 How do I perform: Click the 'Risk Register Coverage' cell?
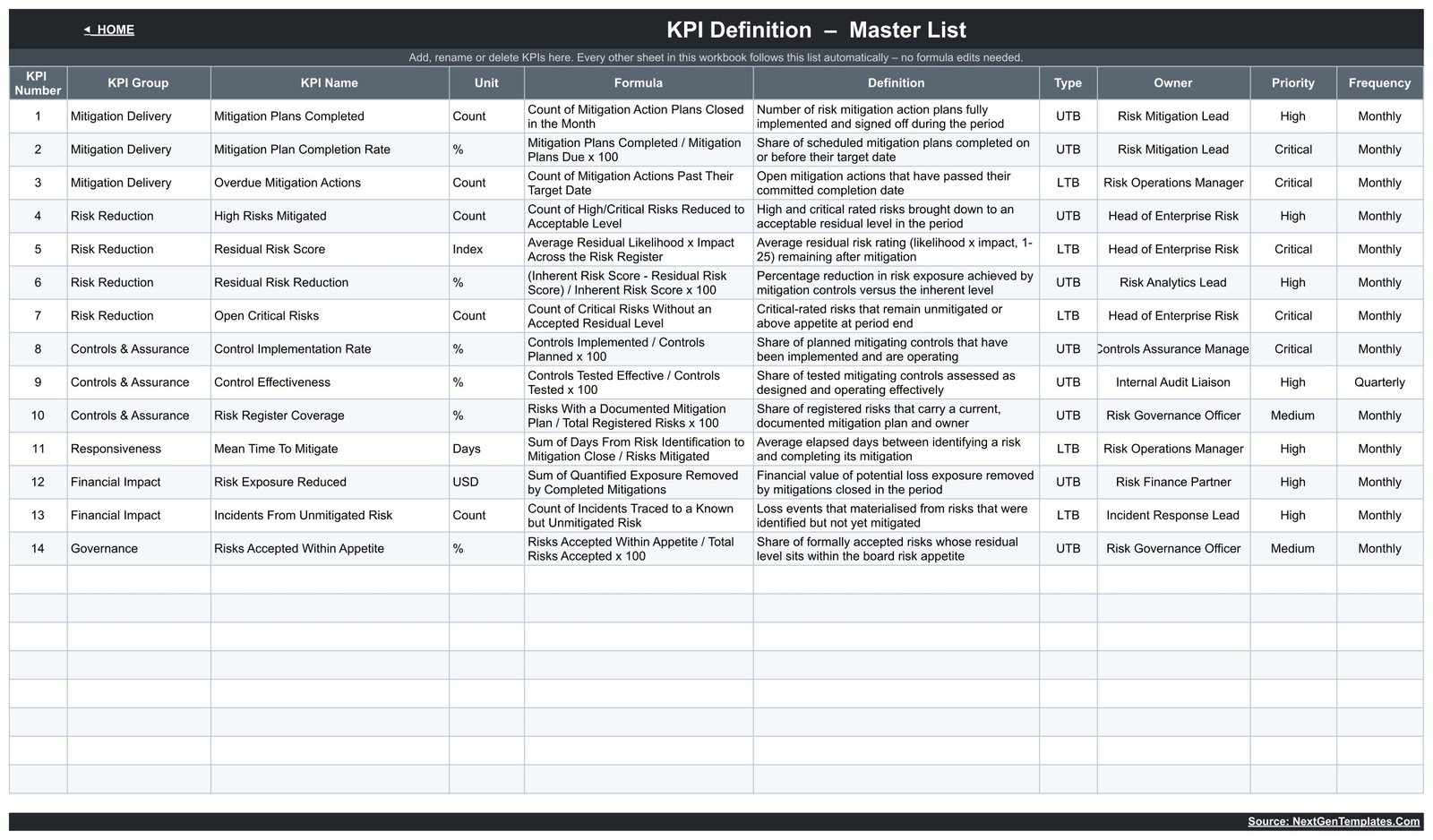coord(330,416)
